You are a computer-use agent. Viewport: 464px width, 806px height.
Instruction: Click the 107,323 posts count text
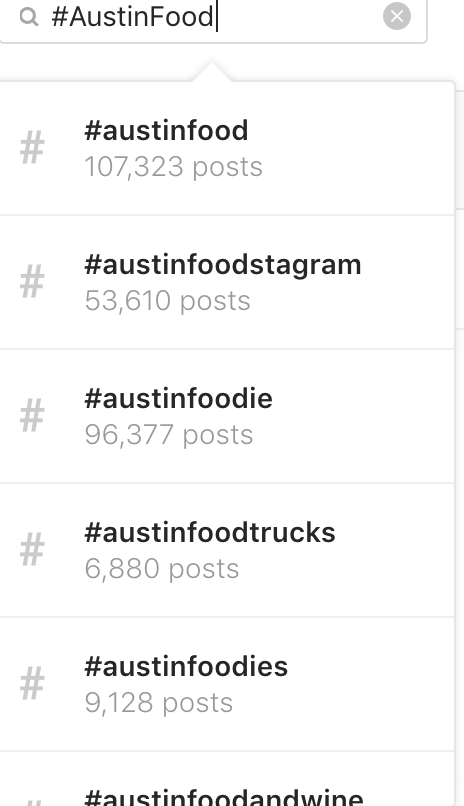coord(174,167)
